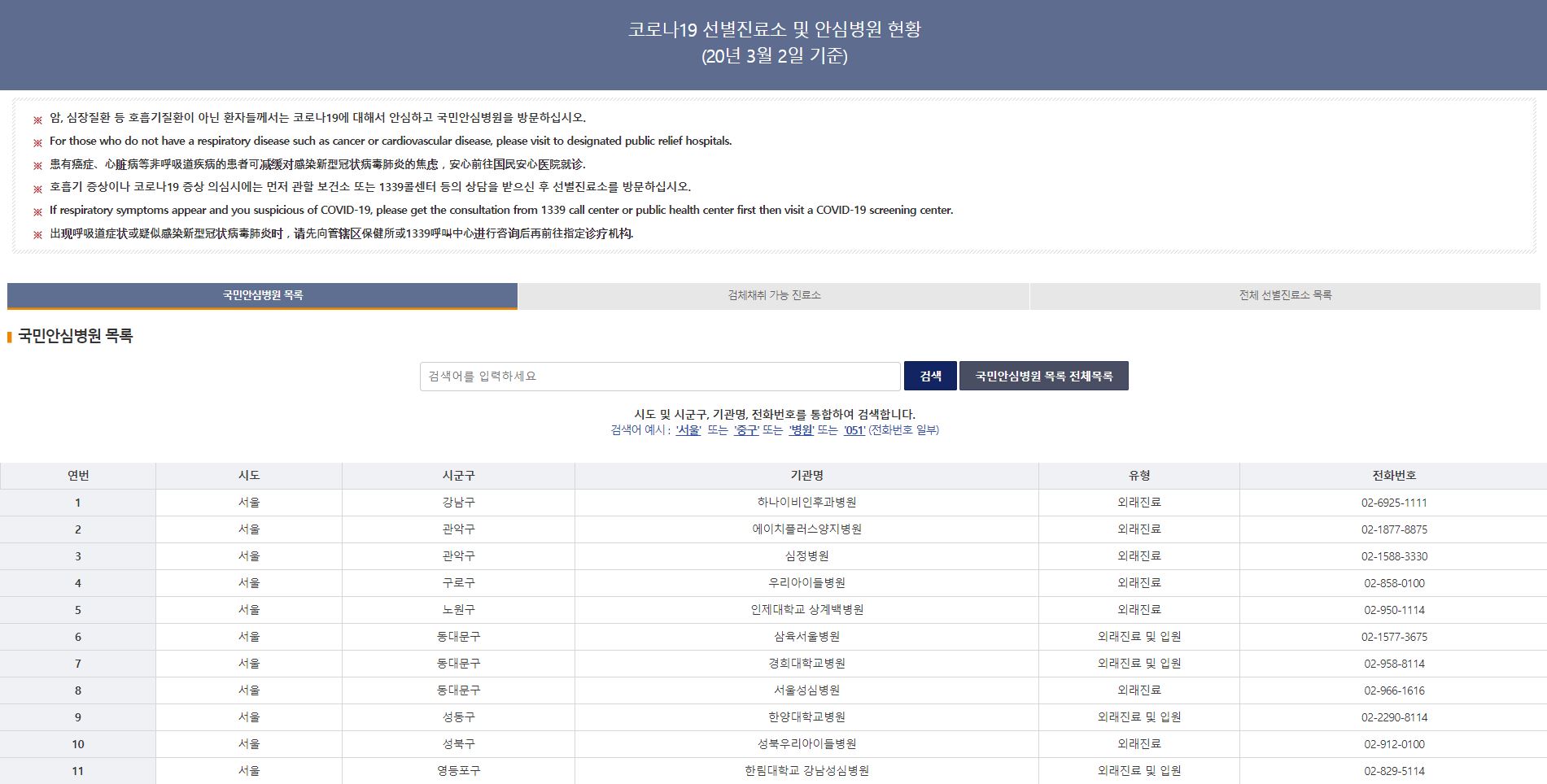
Task: Click the 구로구 district cell
Action: tap(458, 583)
